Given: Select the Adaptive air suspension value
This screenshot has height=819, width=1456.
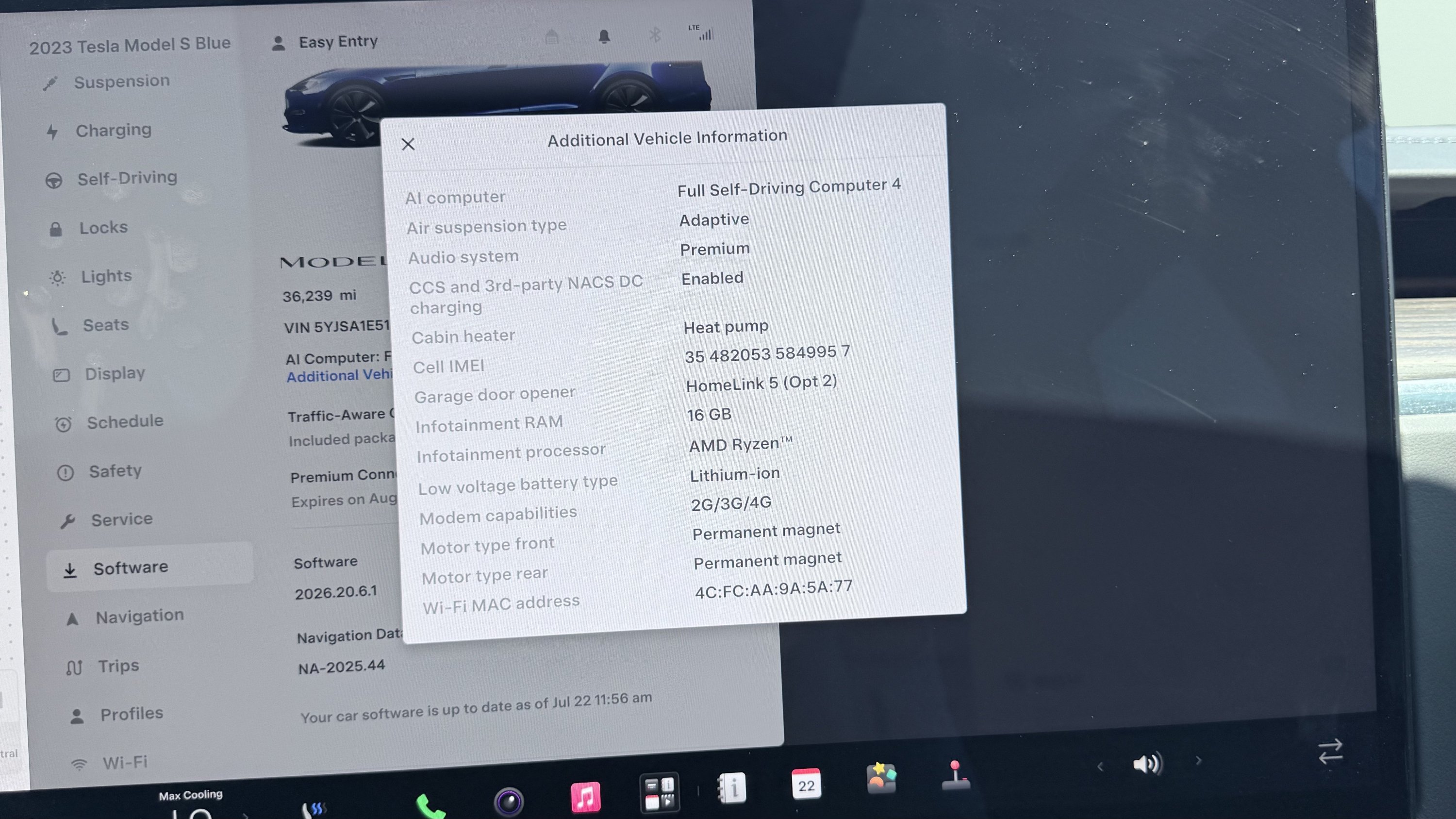Looking at the screenshot, I should click(x=714, y=220).
